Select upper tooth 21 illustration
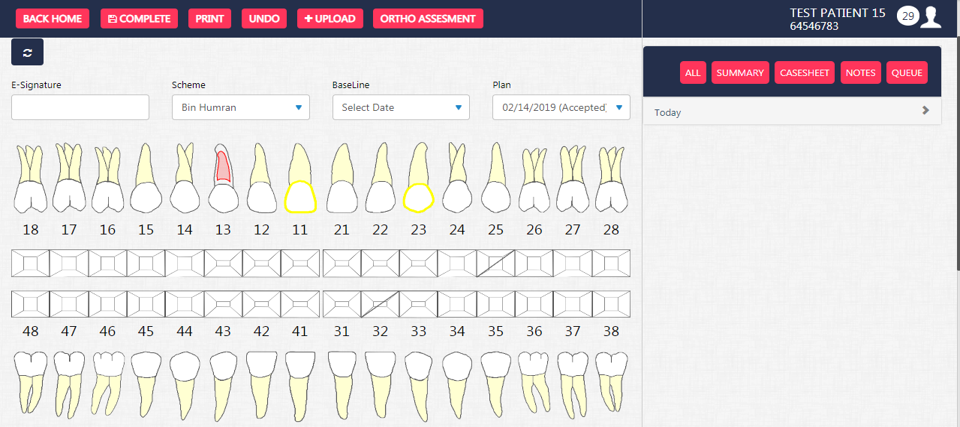The width and height of the screenshot is (960, 427). pos(342,178)
